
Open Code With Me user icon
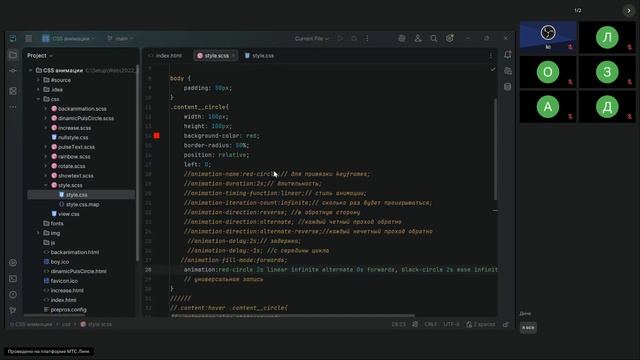(x=418, y=38)
